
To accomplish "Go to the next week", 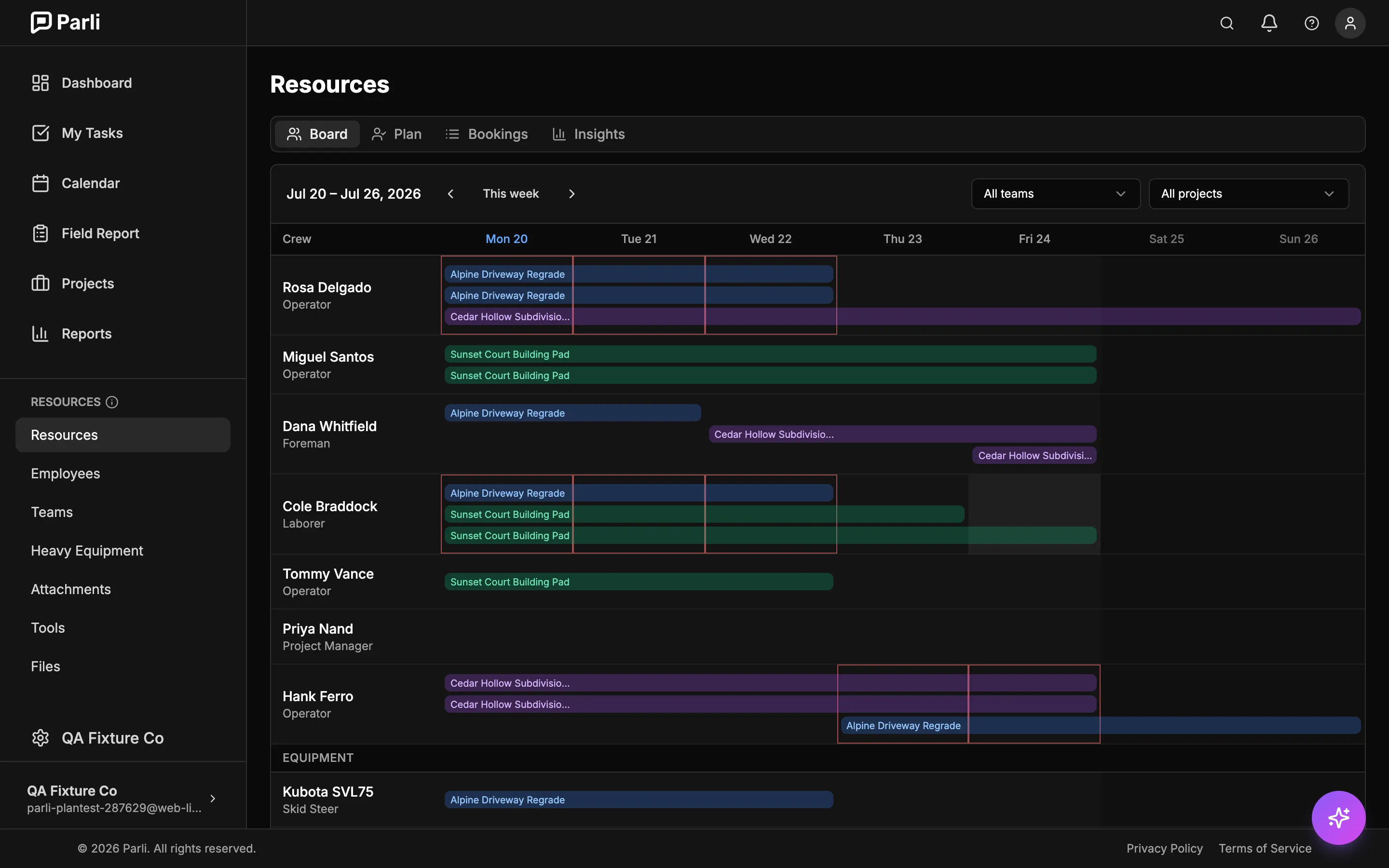I will (x=572, y=194).
